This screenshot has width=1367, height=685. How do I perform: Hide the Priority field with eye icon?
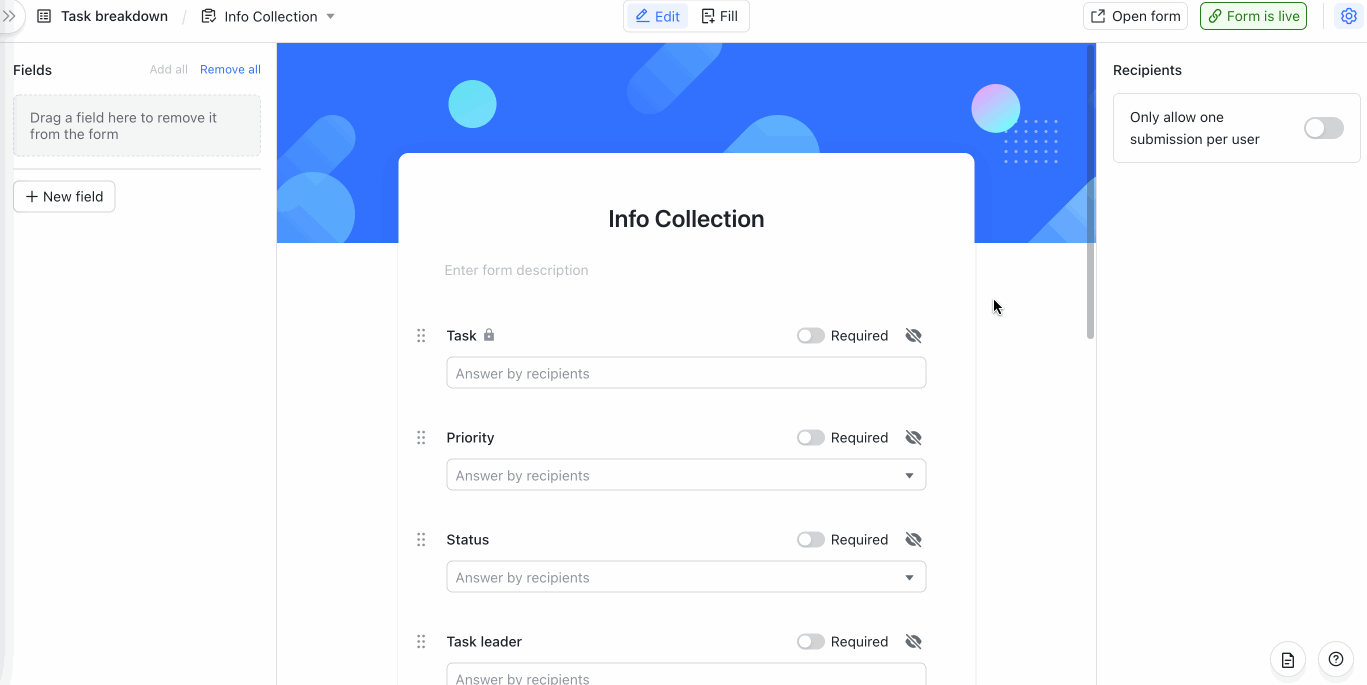tap(913, 438)
